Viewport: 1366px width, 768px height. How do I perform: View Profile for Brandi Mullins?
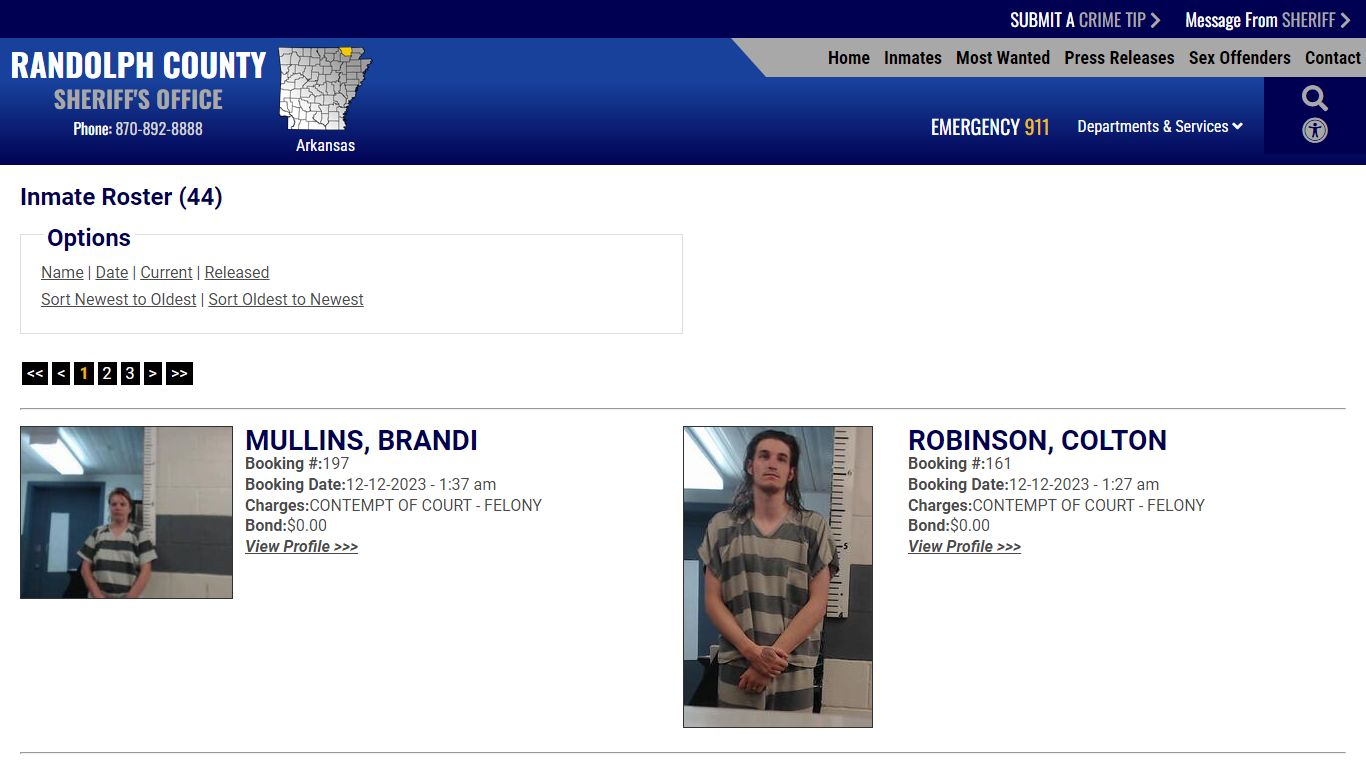tap(301, 546)
